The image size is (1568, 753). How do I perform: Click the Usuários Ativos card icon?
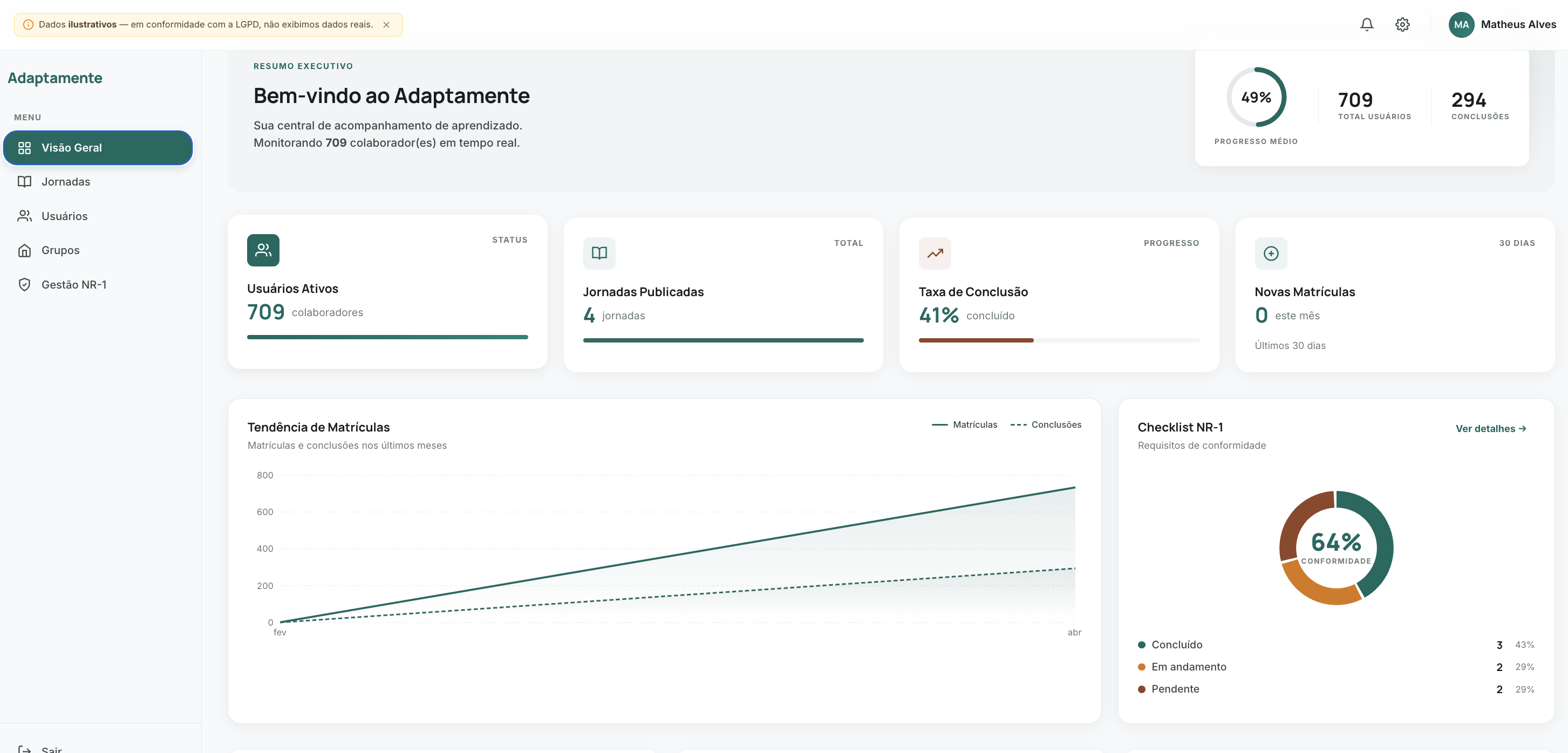[263, 250]
